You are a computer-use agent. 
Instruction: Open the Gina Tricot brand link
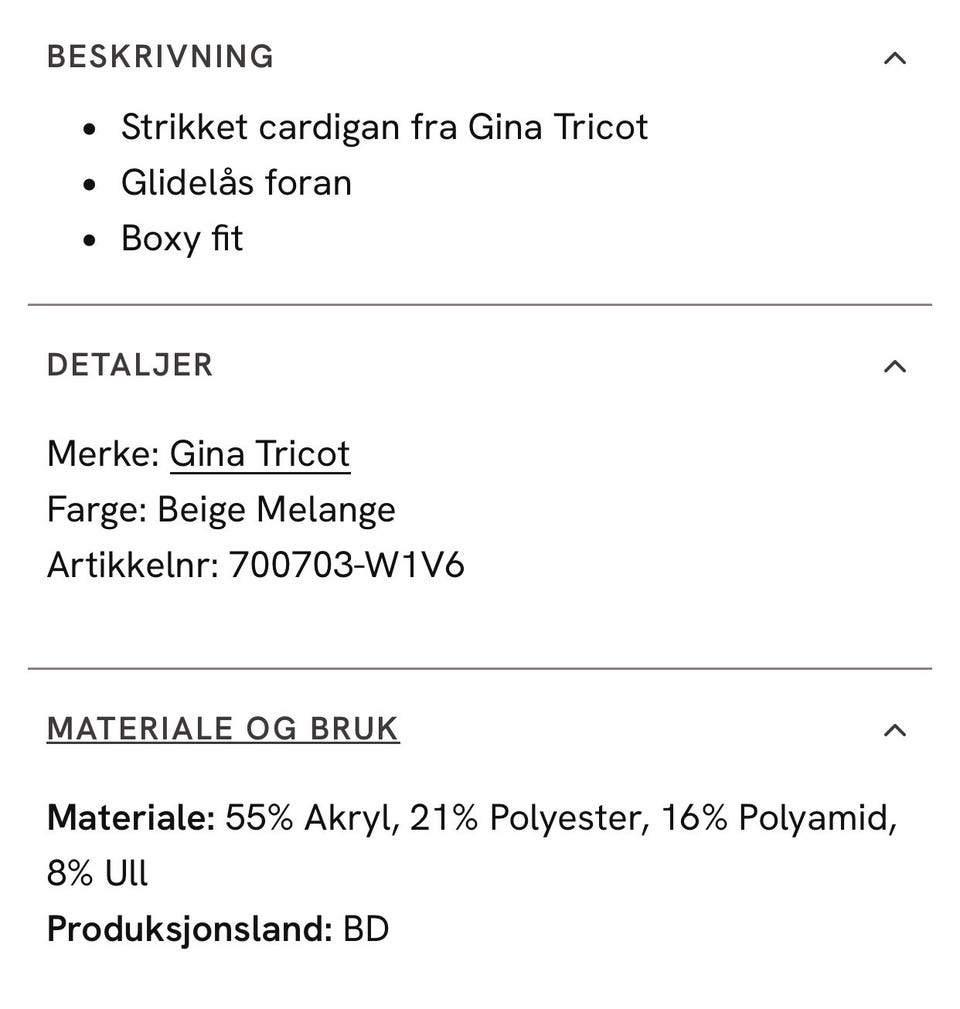tap(260, 453)
